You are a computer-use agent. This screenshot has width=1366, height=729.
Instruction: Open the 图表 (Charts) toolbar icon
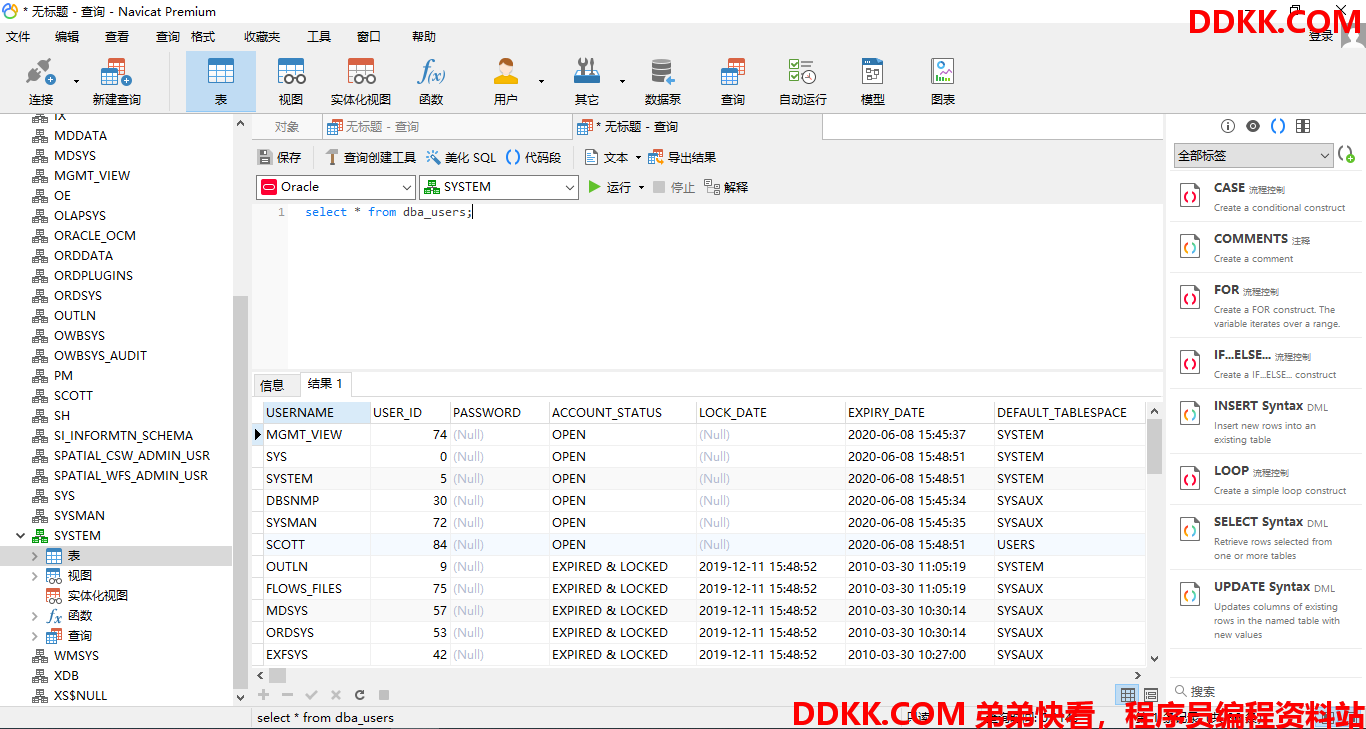pyautogui.click(x=943, y=82)
